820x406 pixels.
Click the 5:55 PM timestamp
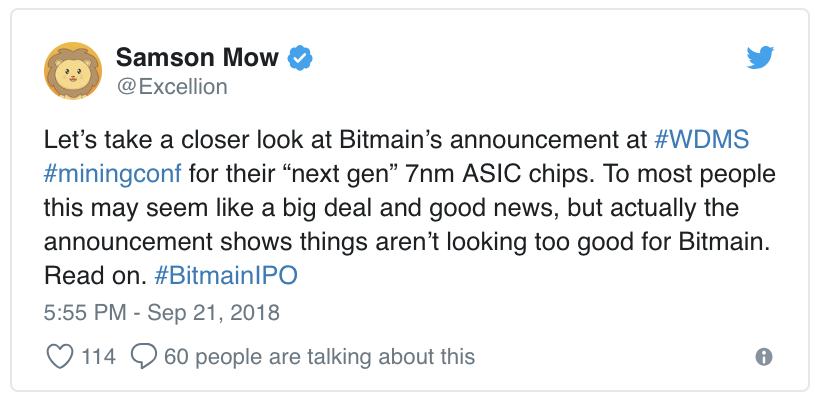pyautogui.click(x=86, y=312)
